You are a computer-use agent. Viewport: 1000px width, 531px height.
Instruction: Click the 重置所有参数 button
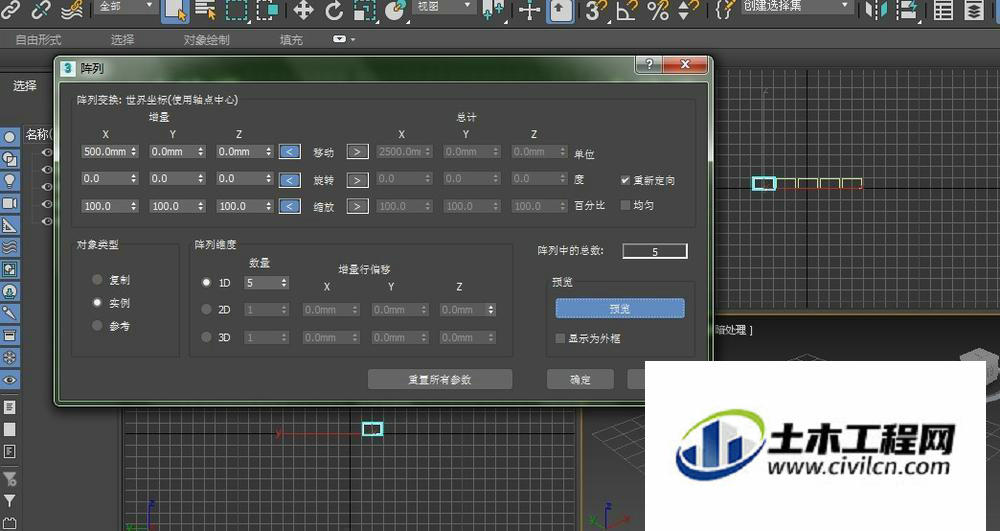tap(440, 379)
